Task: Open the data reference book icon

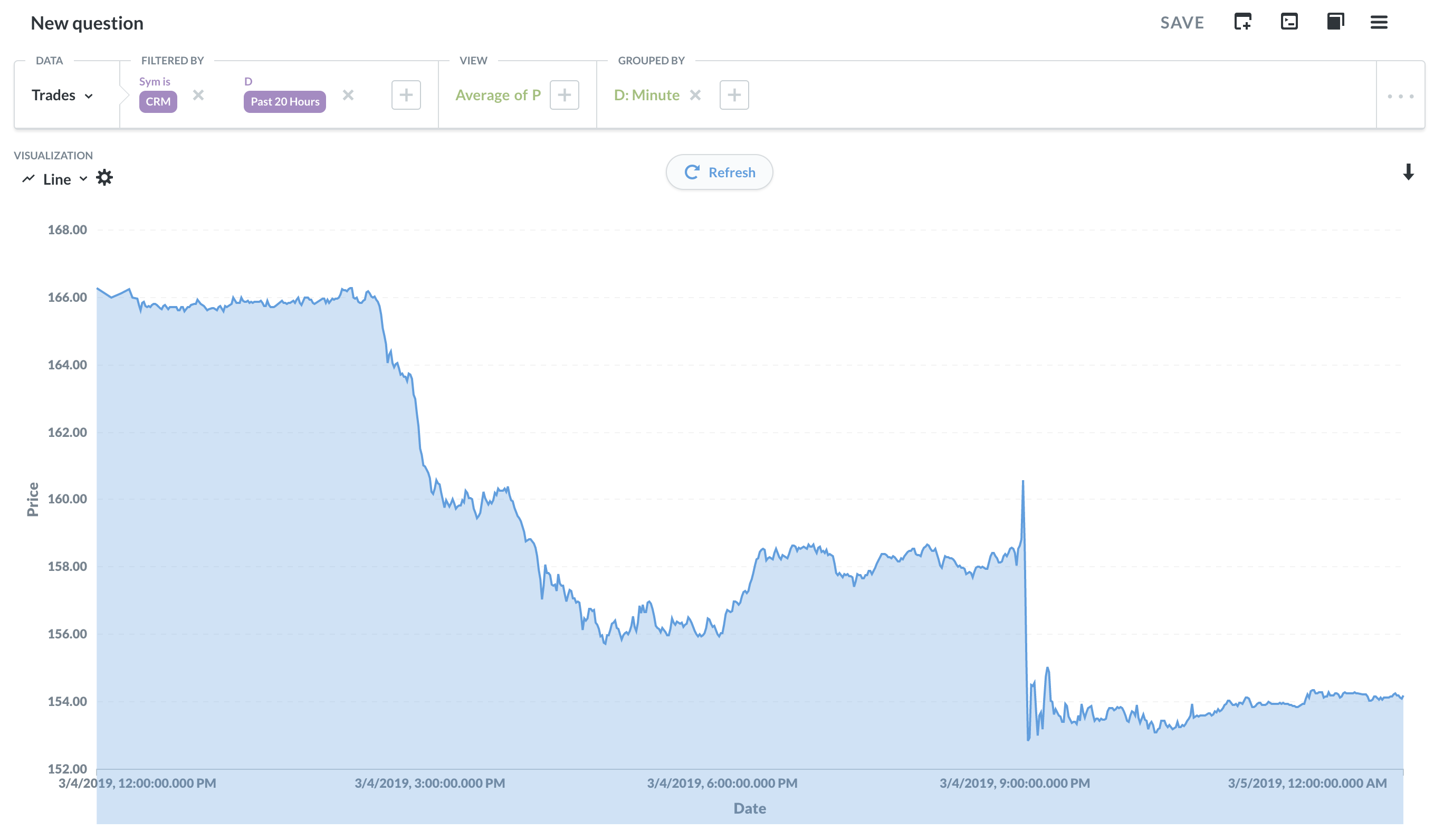Action: tap(1335, 22)
